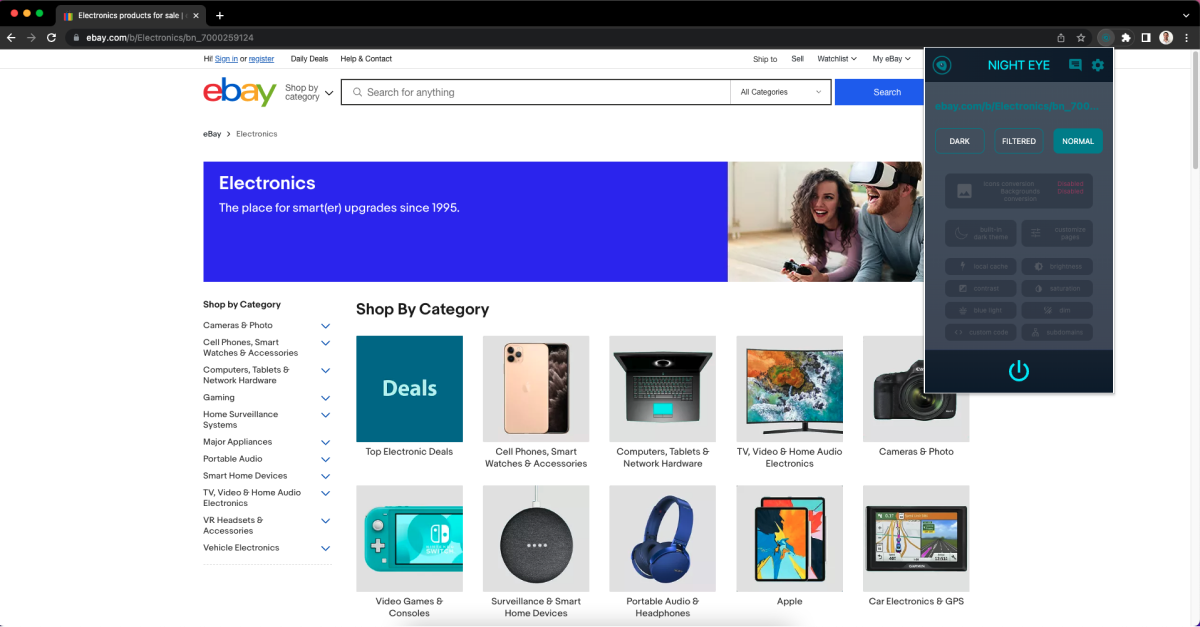Open Sell link in top bar
Screen dimensions: 1200x627
[x=797, y=59]
